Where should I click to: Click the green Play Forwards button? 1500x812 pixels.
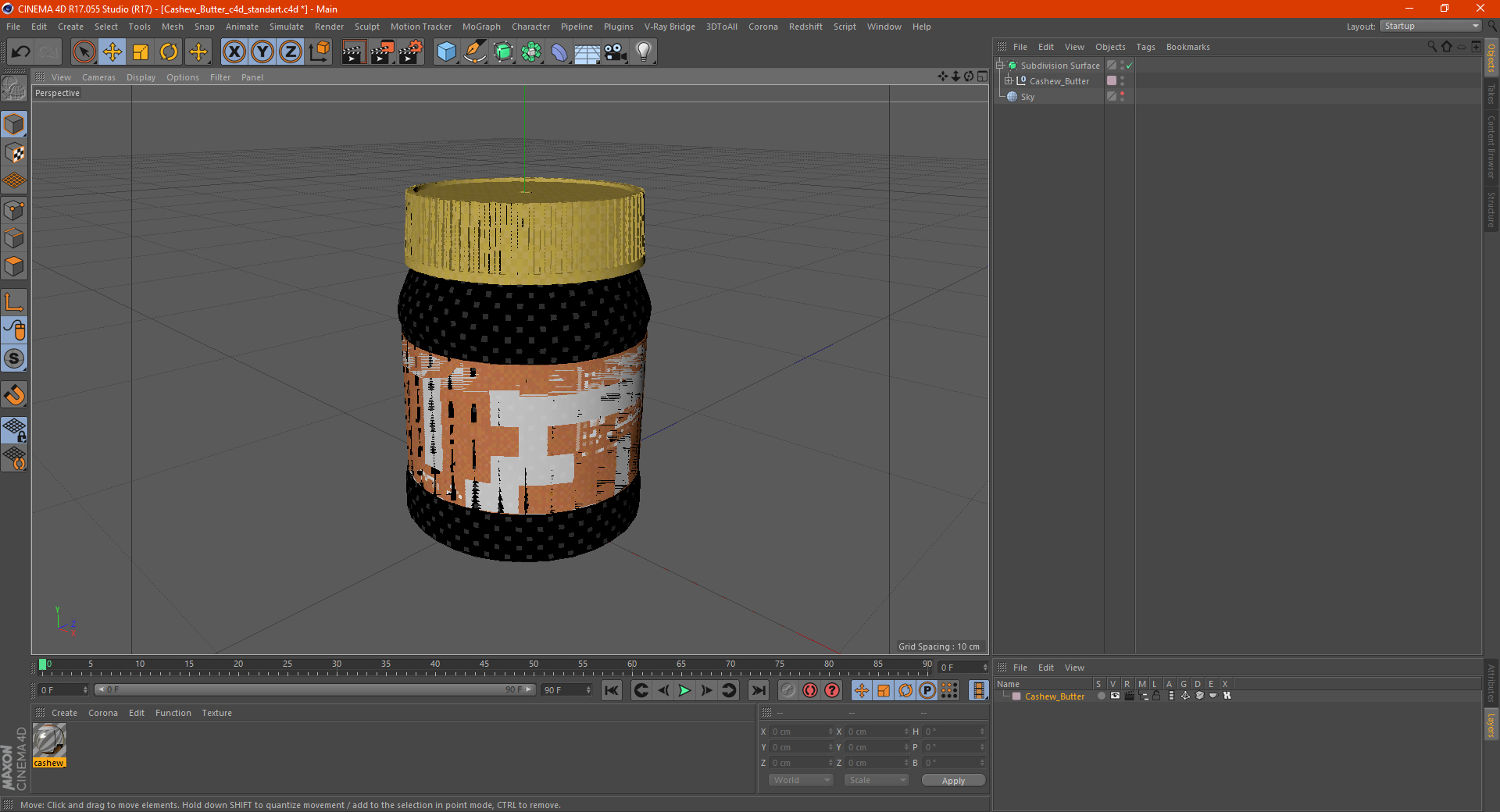(684, 690)
